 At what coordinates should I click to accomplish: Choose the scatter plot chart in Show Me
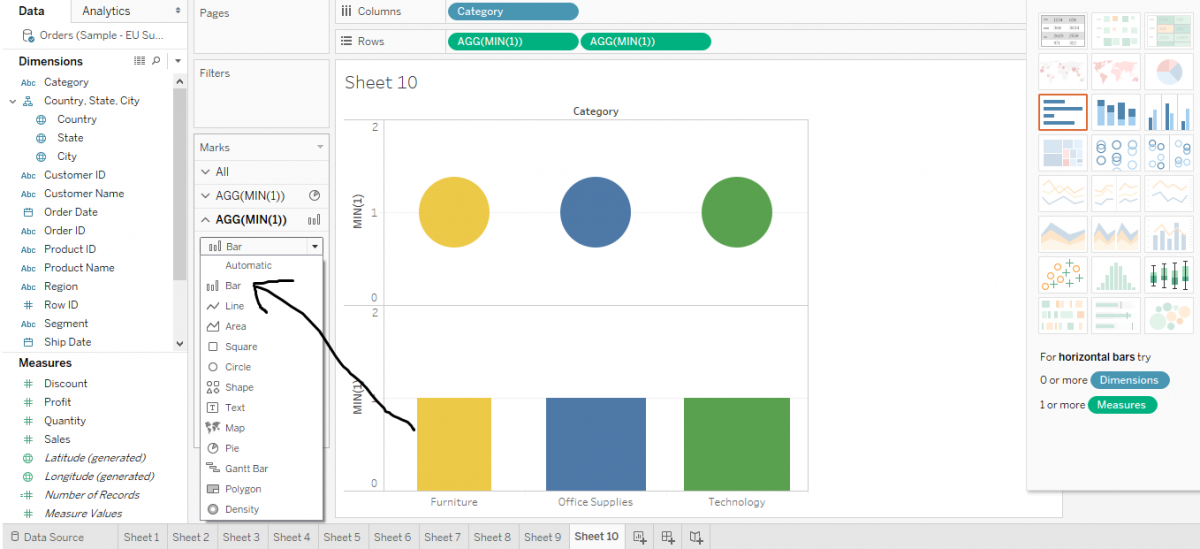tap(1062, 275)
